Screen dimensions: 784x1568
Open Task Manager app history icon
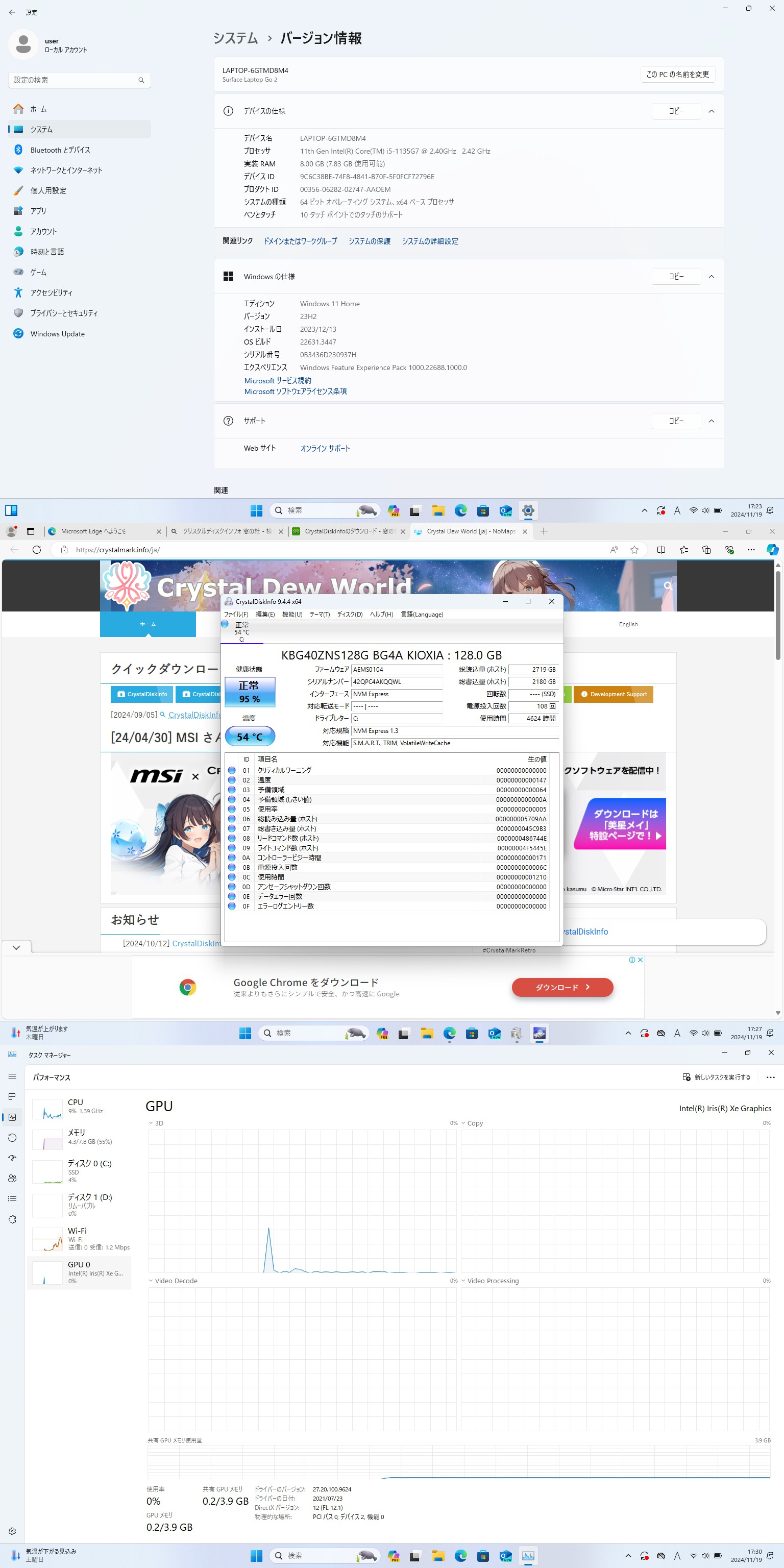click(12, 1138)
